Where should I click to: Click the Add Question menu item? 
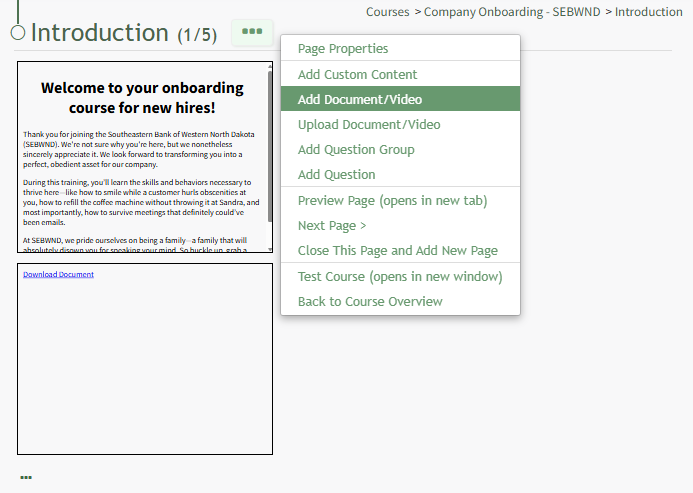click(400, 175)
